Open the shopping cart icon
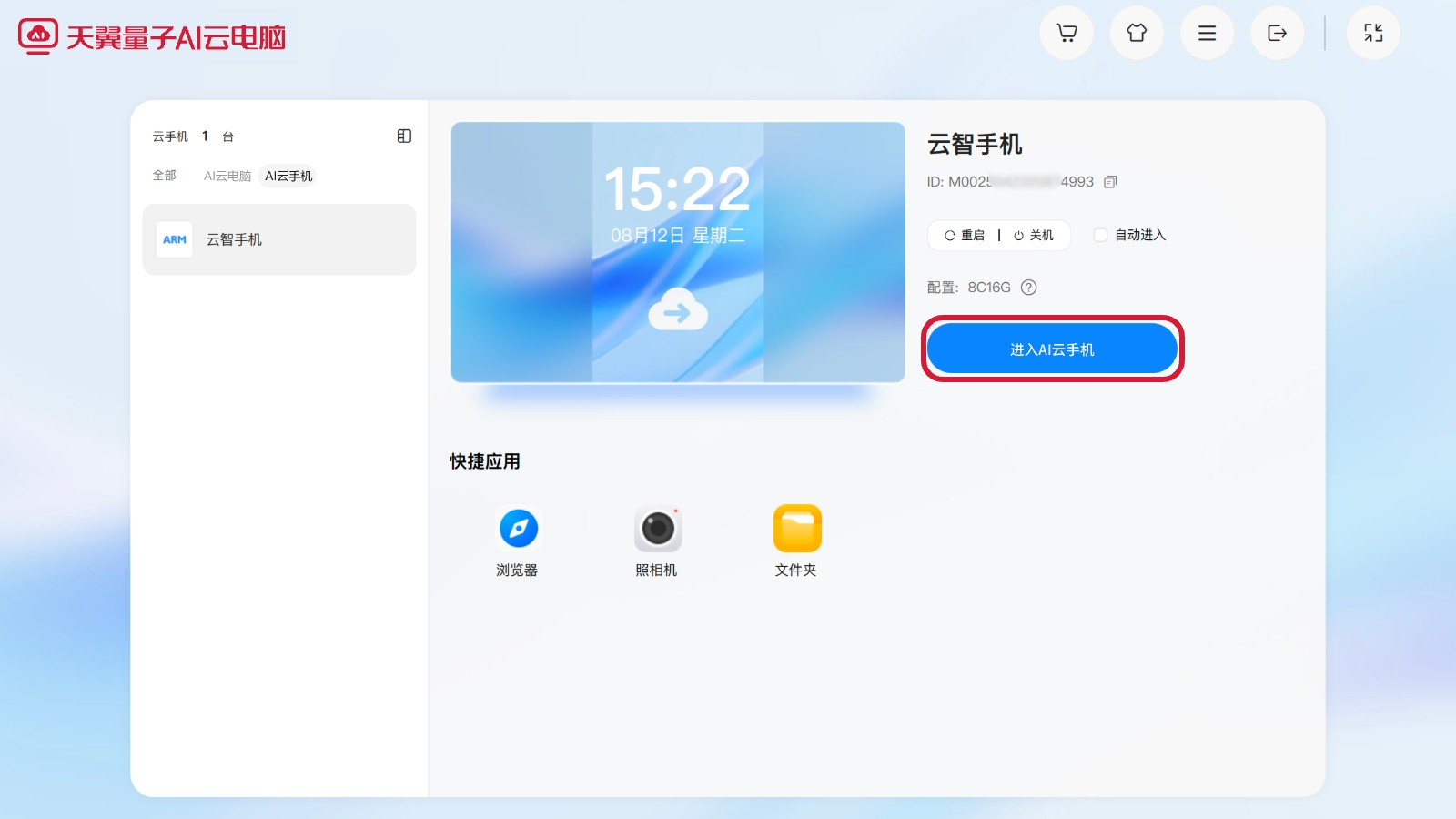The height and width of the screenshot is (819, 1456). point(1067,34)
